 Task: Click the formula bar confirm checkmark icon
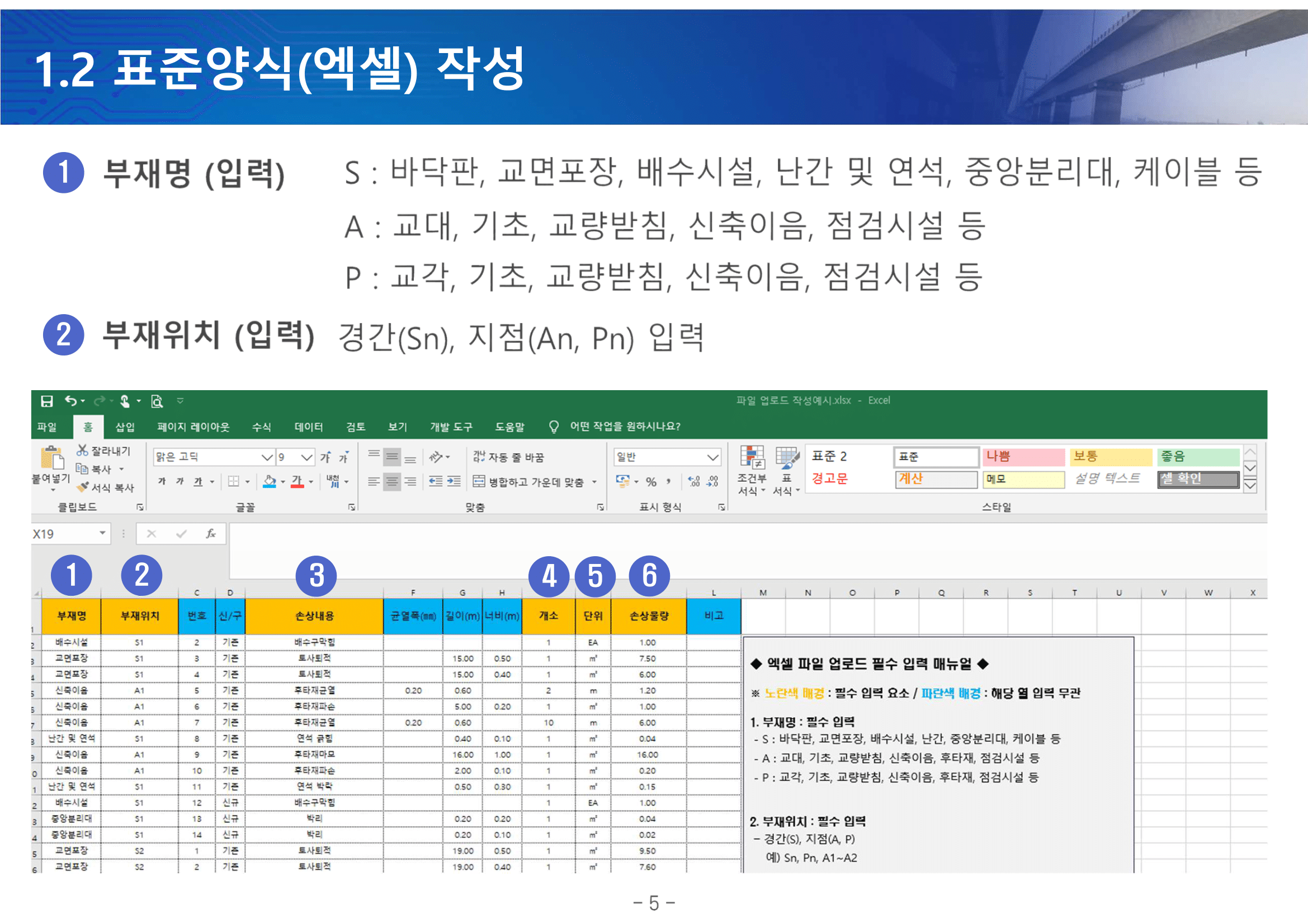[181, 533]
